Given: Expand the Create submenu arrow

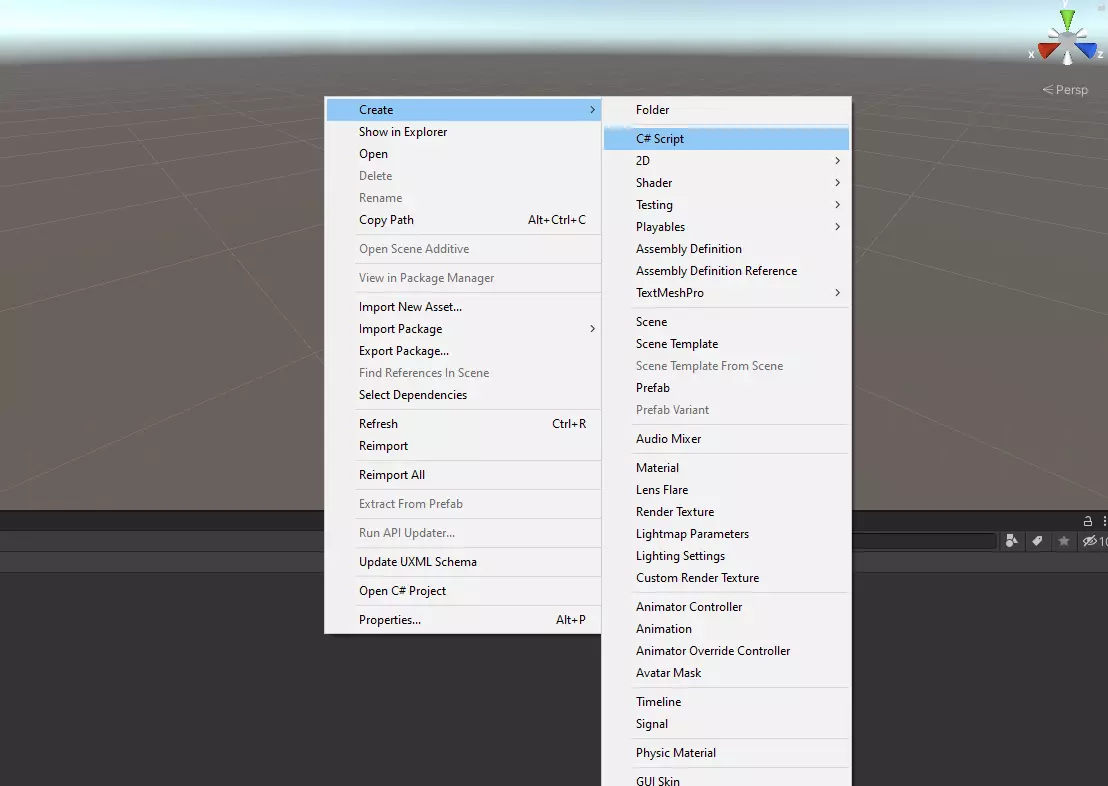Looking at the screenshot, I should point(592,110).
